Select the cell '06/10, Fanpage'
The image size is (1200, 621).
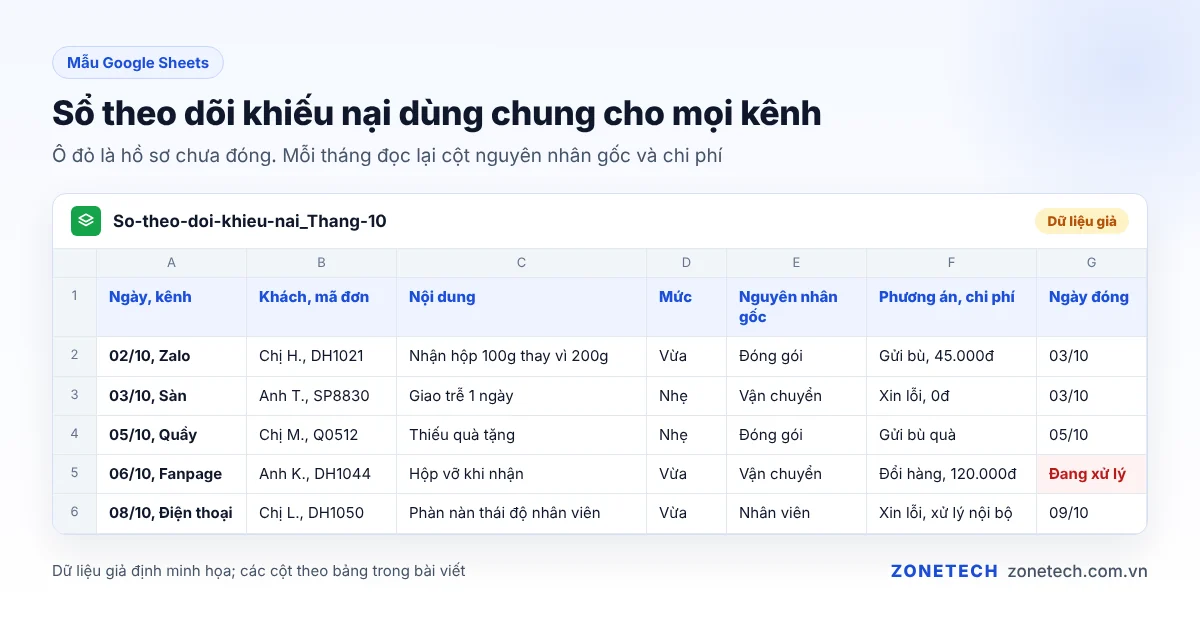click(x=172, y=473)
